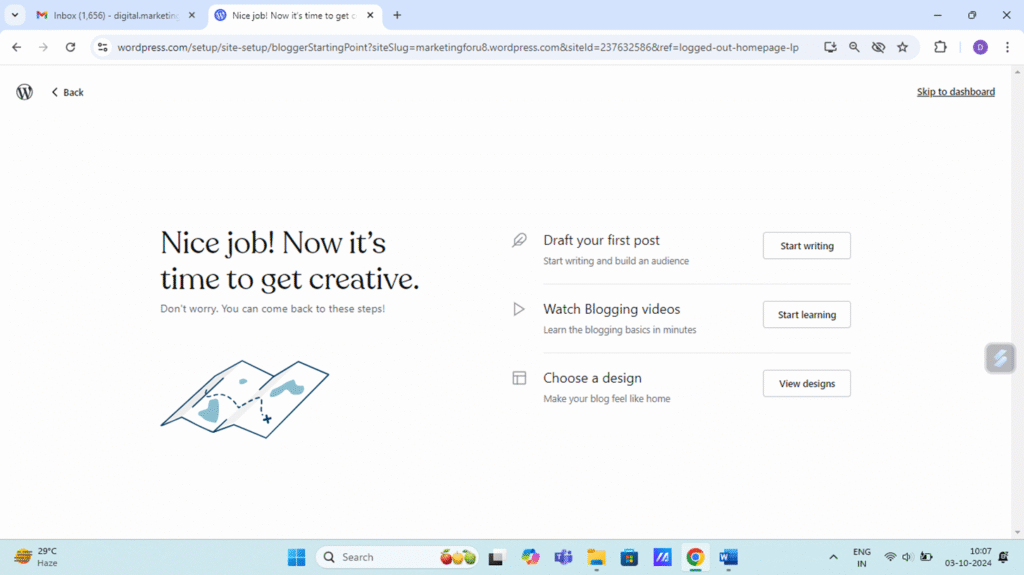Click the zoom magnifier icon in address bar
Image resolution: width=1024 pixels, height=575 pixels.
(854, 47)
